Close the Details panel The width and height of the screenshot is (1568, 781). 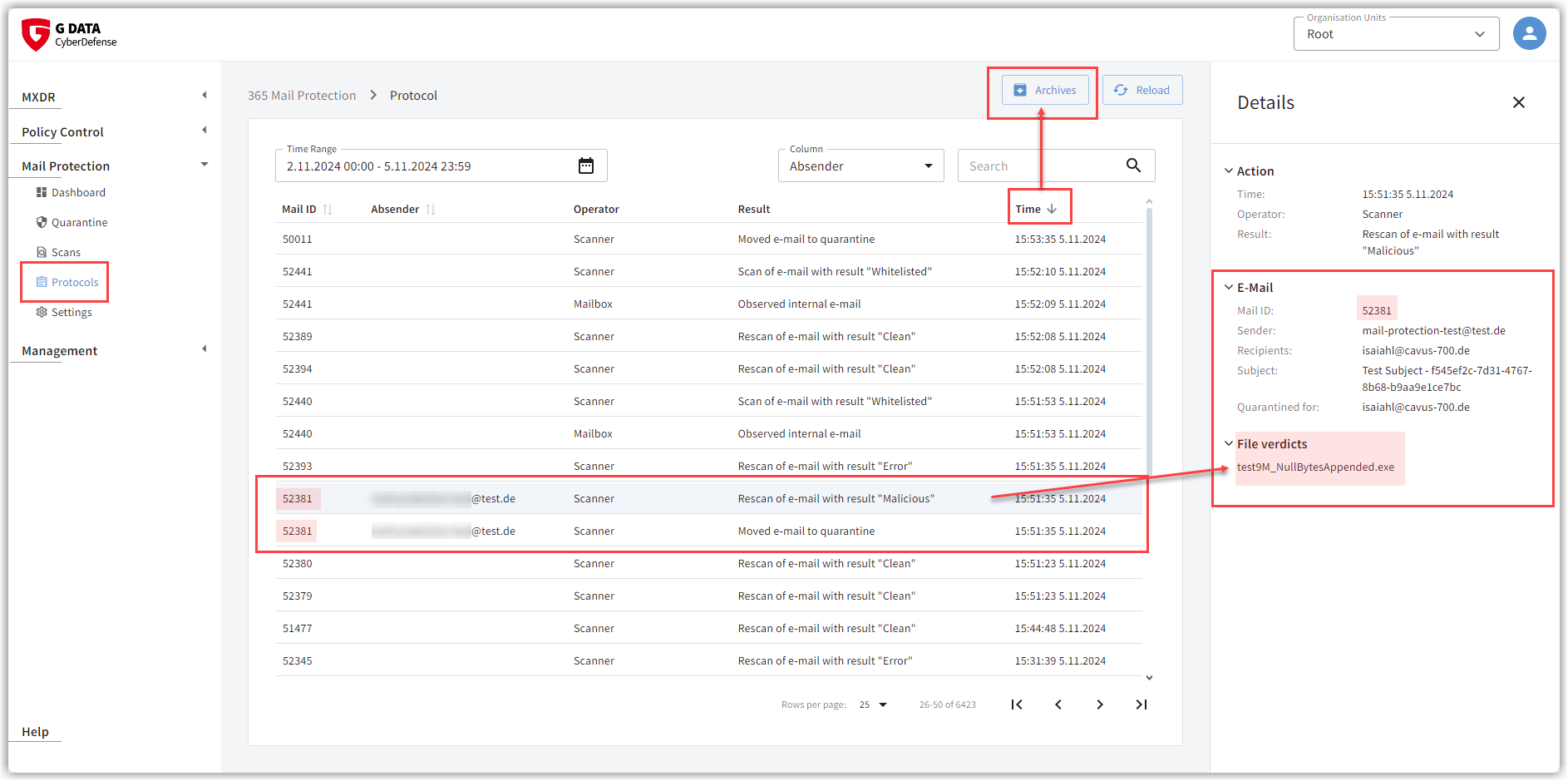point(1518,102)
